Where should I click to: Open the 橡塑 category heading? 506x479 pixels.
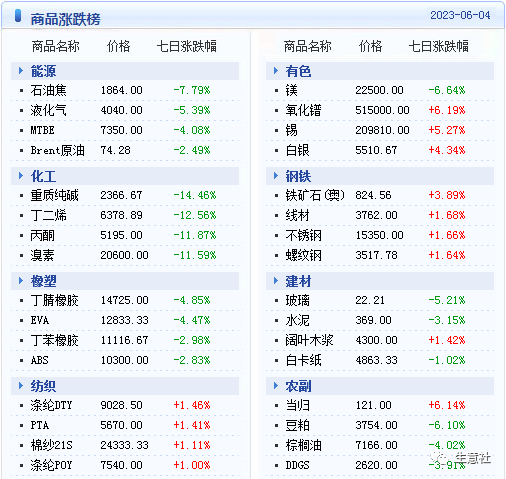[x=43, y=281]
